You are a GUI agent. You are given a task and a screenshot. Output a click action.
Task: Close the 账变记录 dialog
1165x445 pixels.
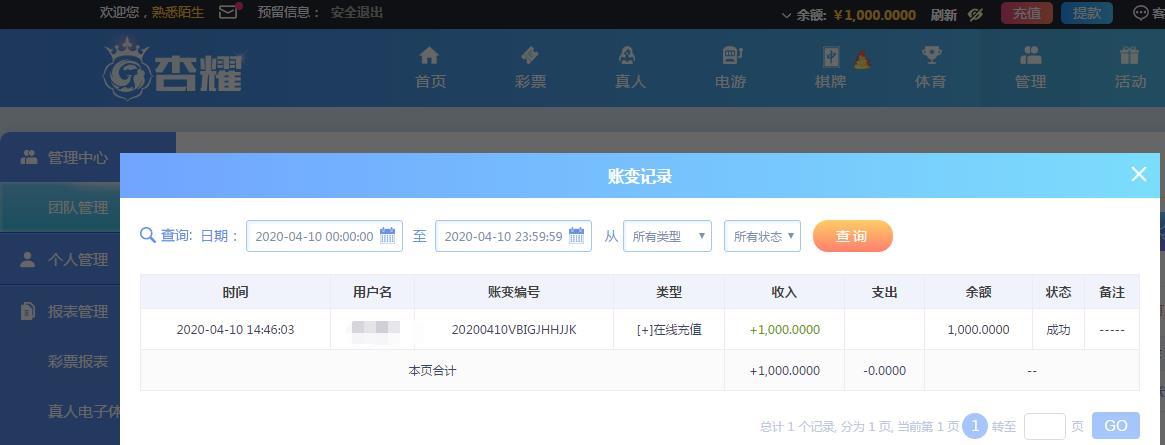pyautogui.click(x=1138, y=174)
